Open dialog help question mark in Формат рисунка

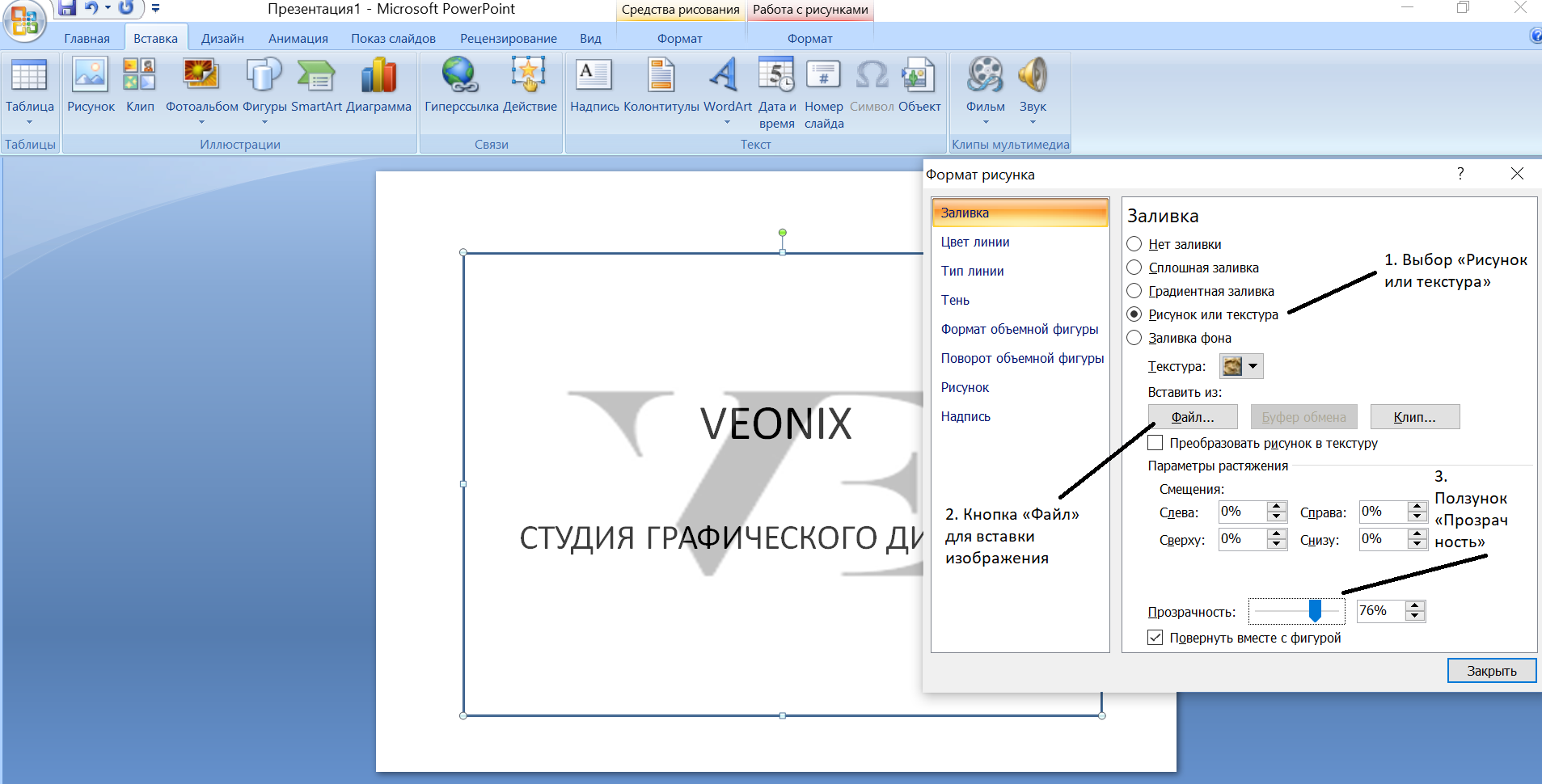coord(1460,174)
